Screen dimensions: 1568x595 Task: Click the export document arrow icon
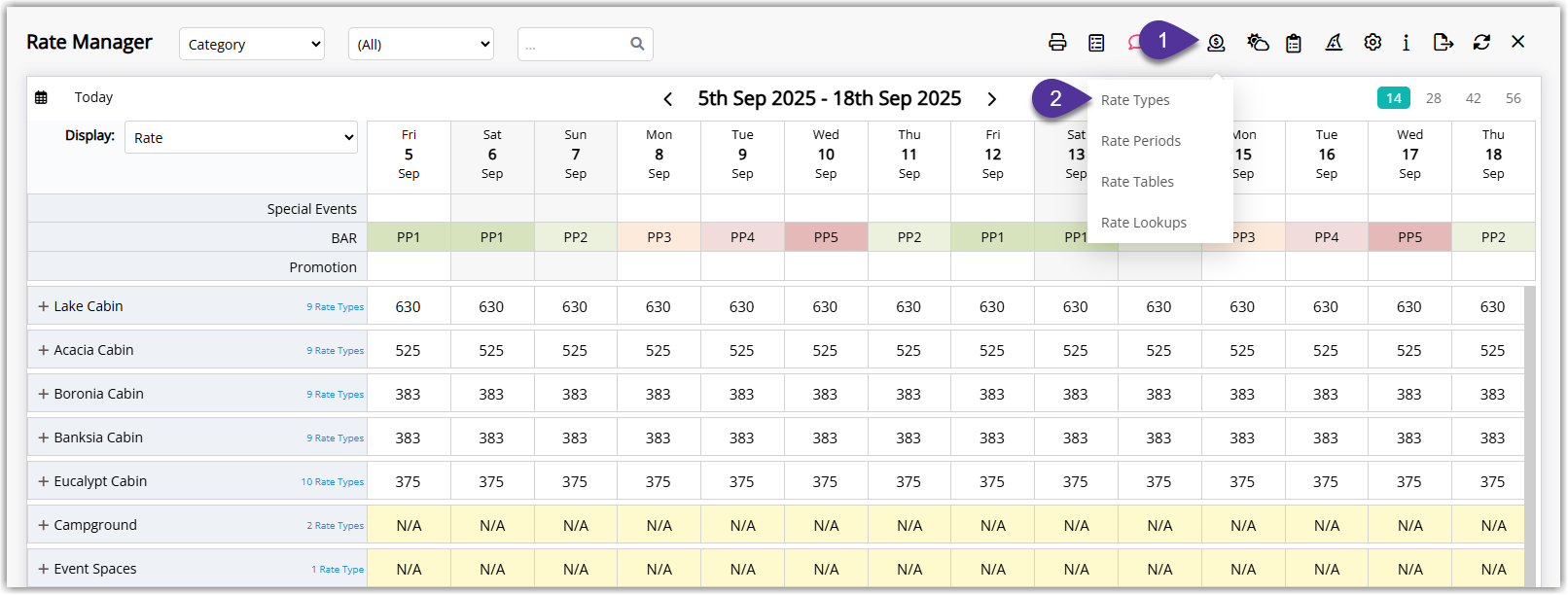point(1443,42)
